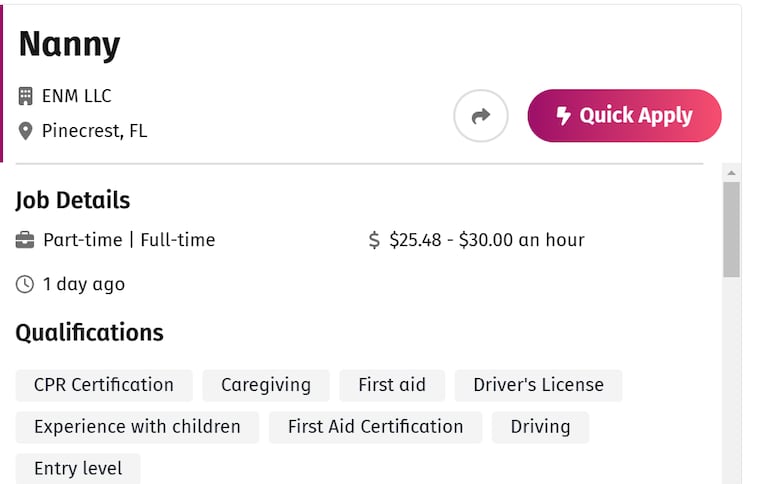Click the share arrow icon button
This screenshot has width=773, height=484.
(x=481, y=116)
